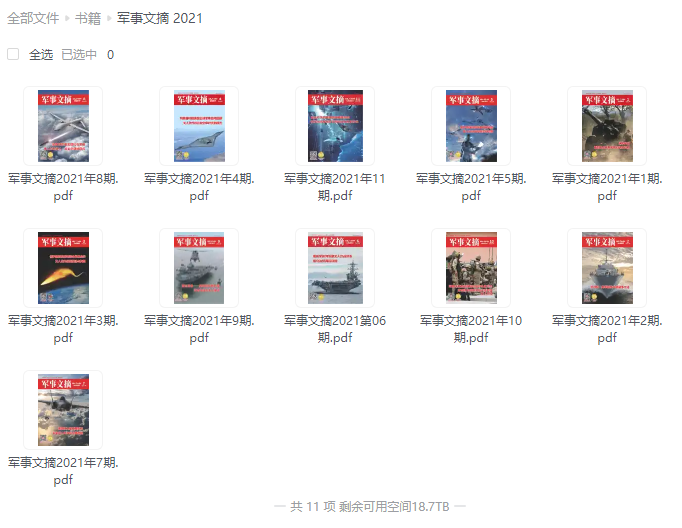Open cover thumbnail of 军事文摘2021第06期.pdf

point(335,268)
